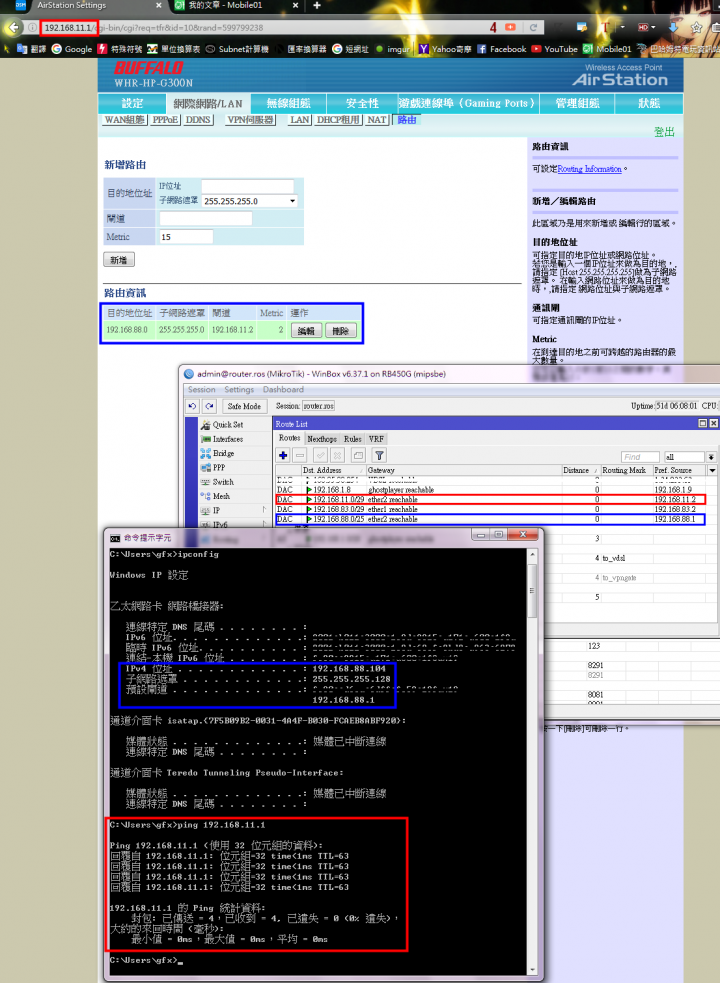Click WinBox undo arrow icon
This screenshot has height=983, width=720.
tap(193, 406)
